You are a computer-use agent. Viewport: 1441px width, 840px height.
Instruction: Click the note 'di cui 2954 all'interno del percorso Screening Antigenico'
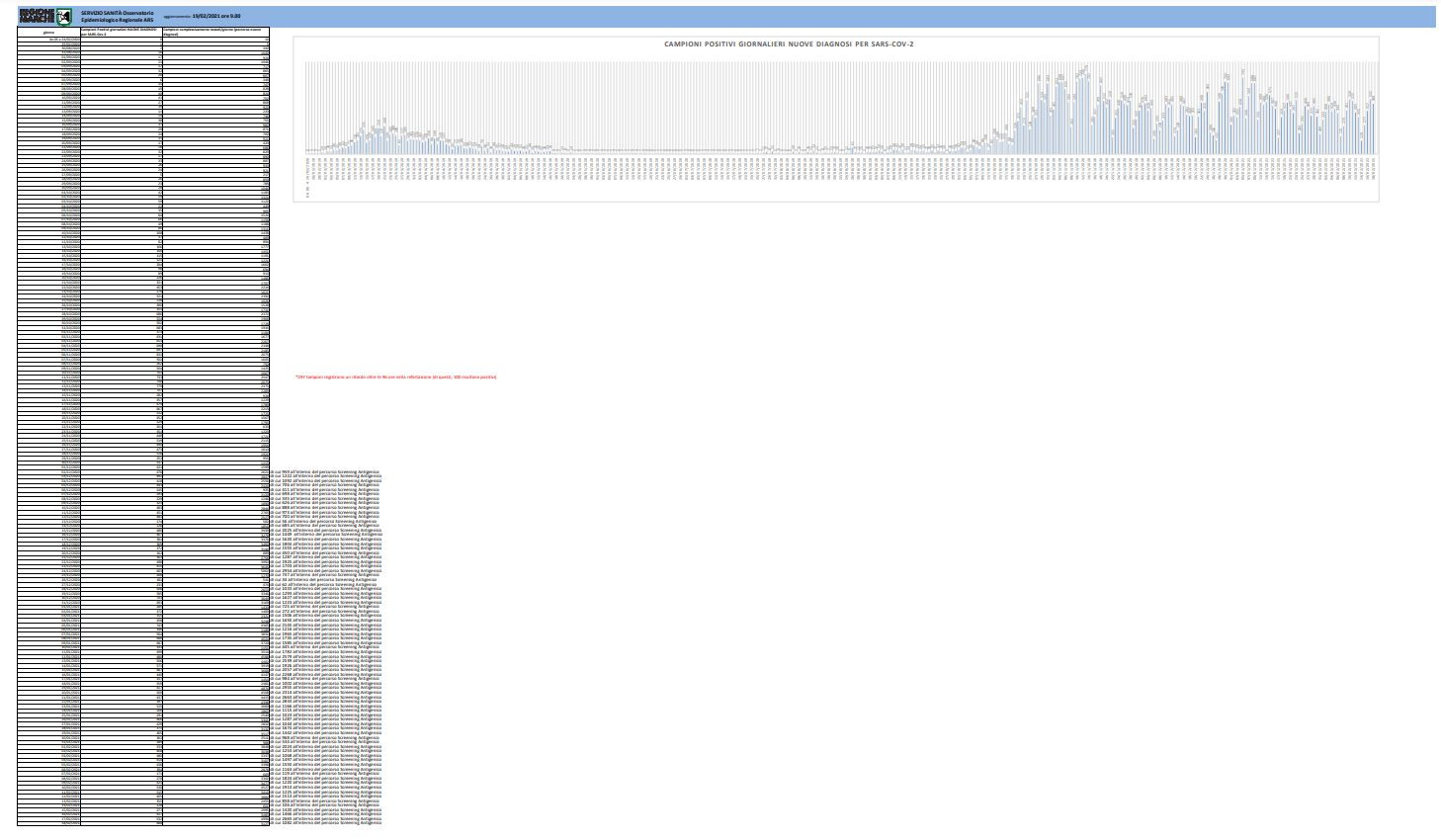click(x=326, y=570)
